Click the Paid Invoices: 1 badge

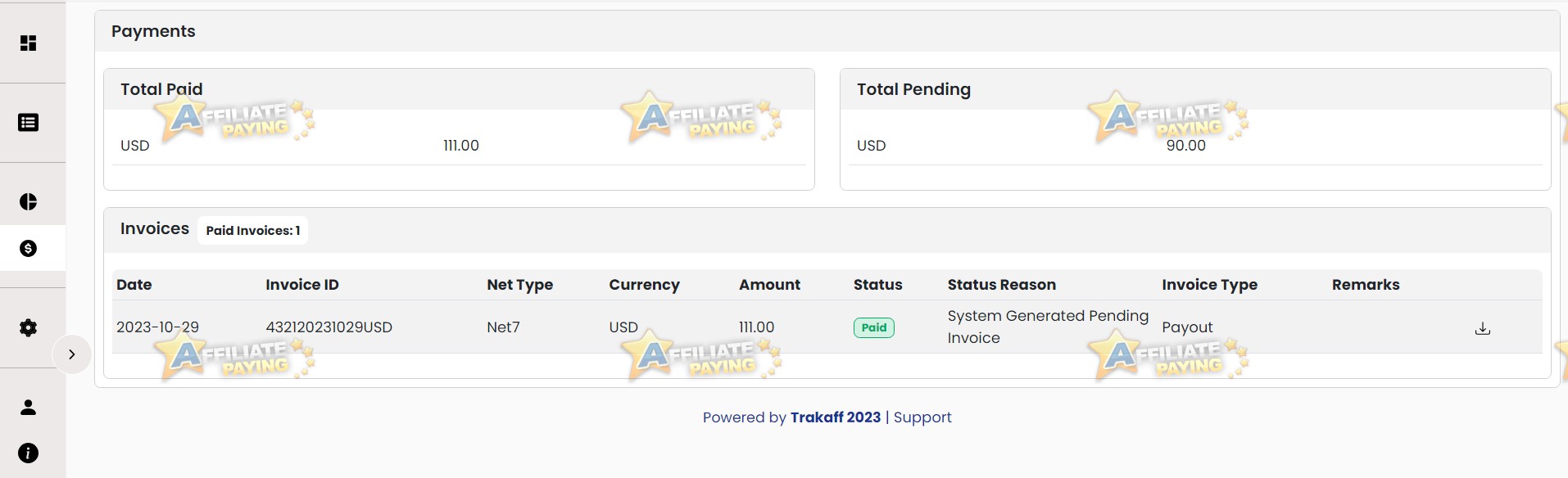point(253,230)
